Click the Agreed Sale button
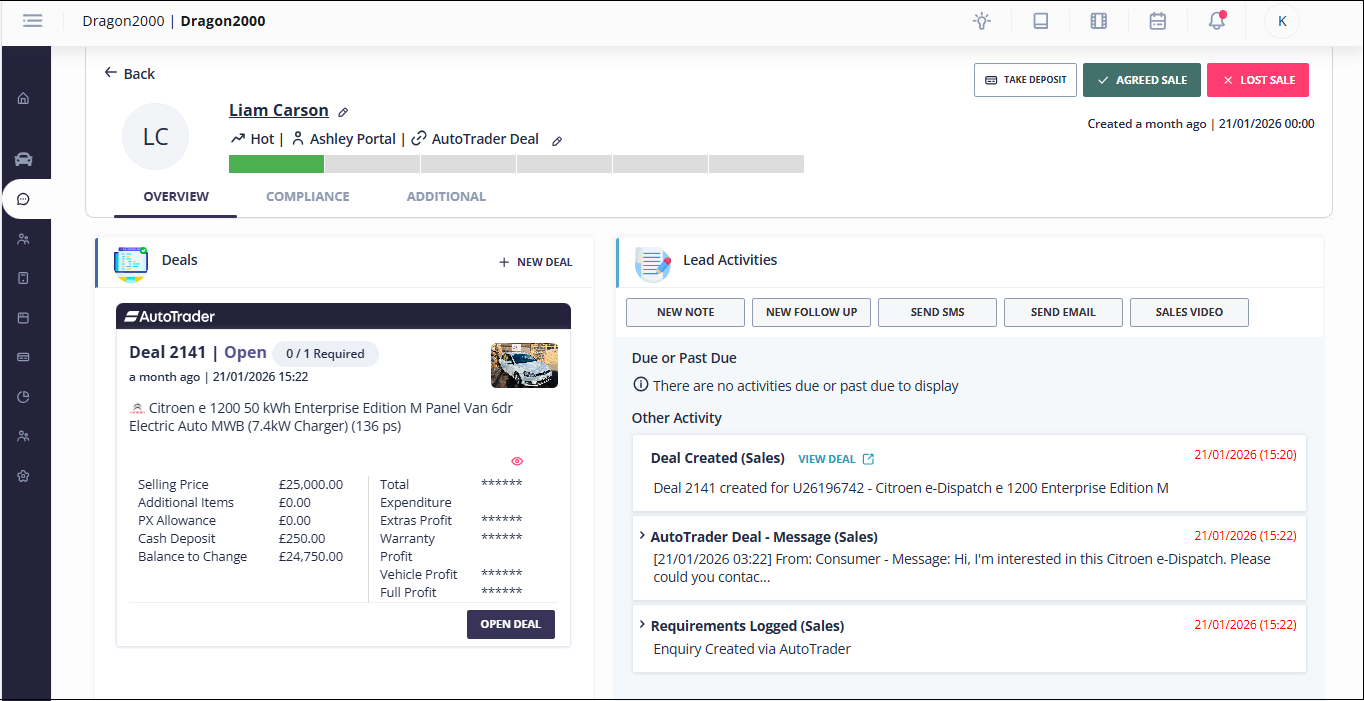The width and height of the screenshot is (1364, 701). coord(1141,80)
